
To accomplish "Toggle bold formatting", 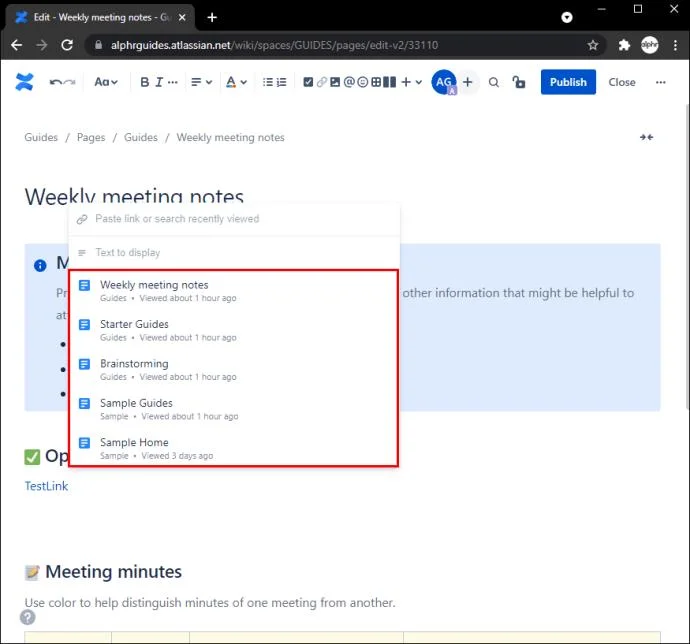I will pos(145,82).
